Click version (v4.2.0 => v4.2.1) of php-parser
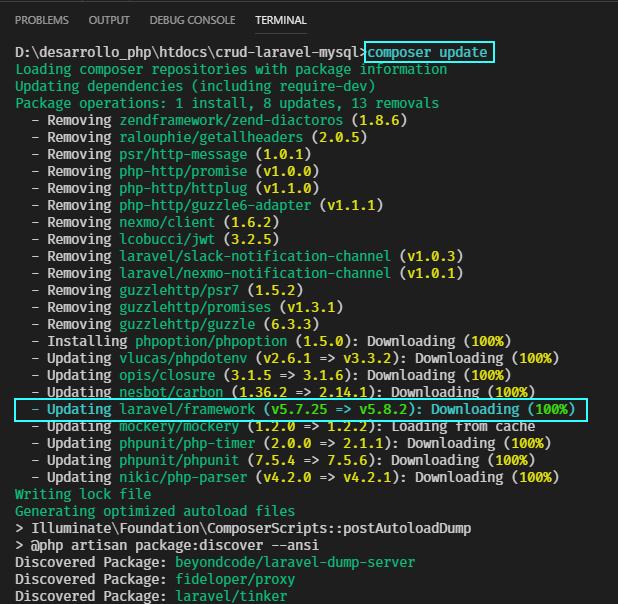 [327, 477]
